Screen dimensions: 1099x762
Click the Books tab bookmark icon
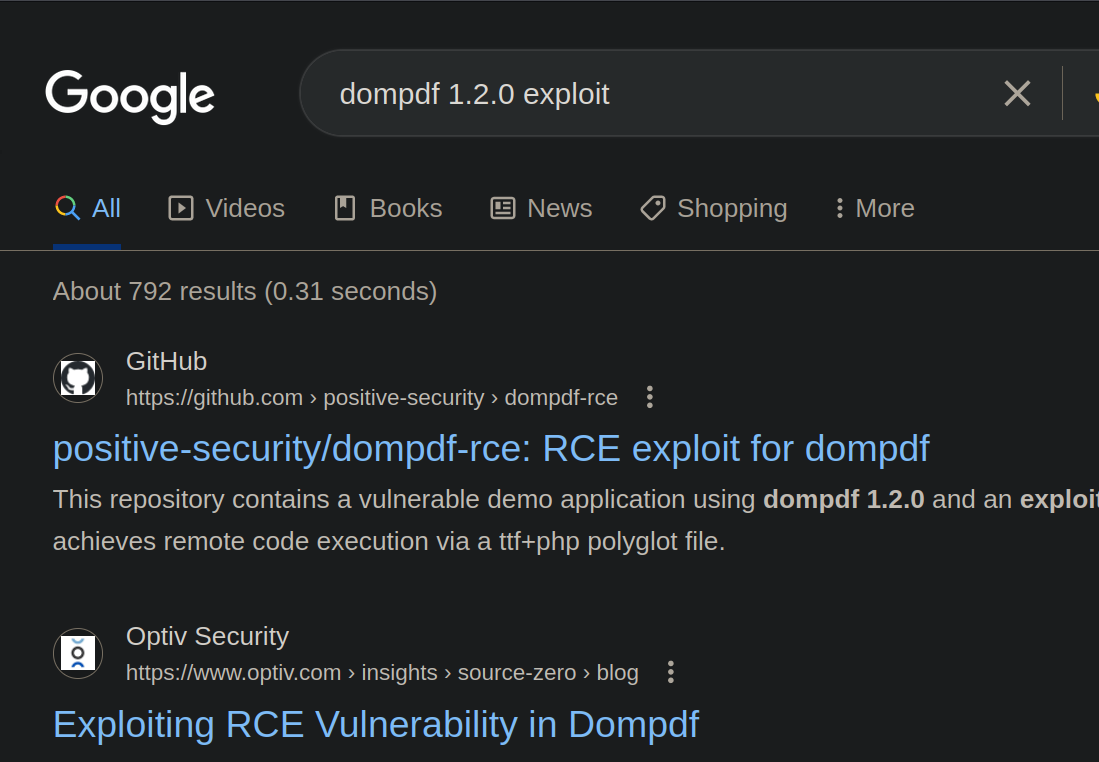point(345,208)
